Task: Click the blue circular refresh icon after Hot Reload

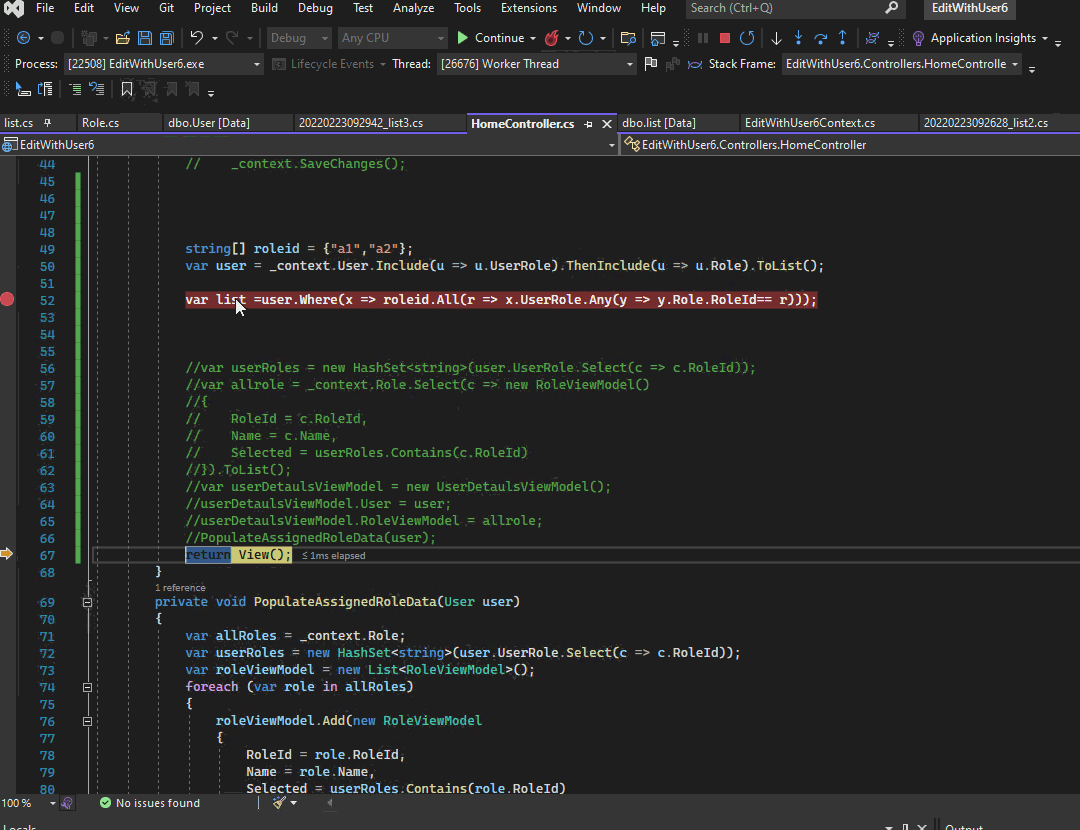Action: (585, 38)
